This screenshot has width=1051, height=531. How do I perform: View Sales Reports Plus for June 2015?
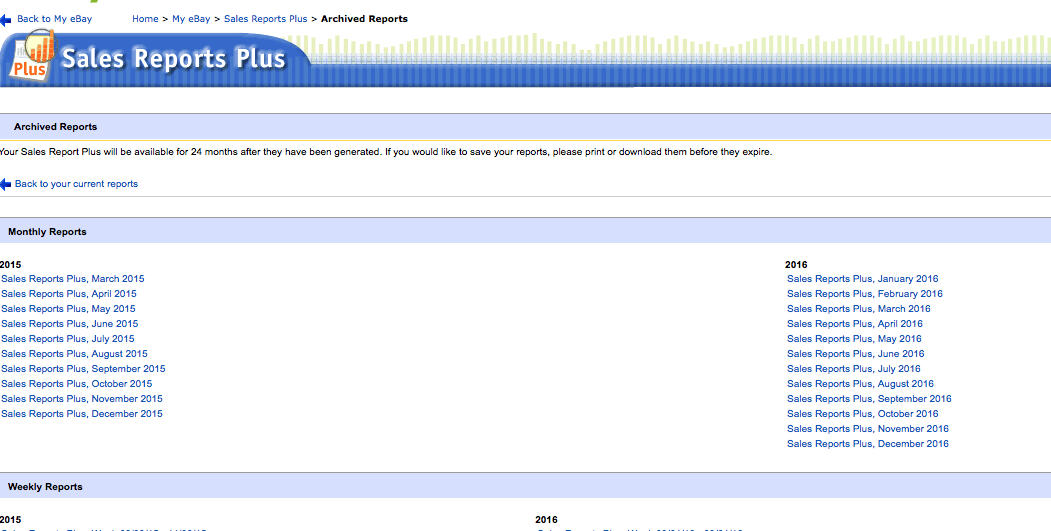pos(70,324)
